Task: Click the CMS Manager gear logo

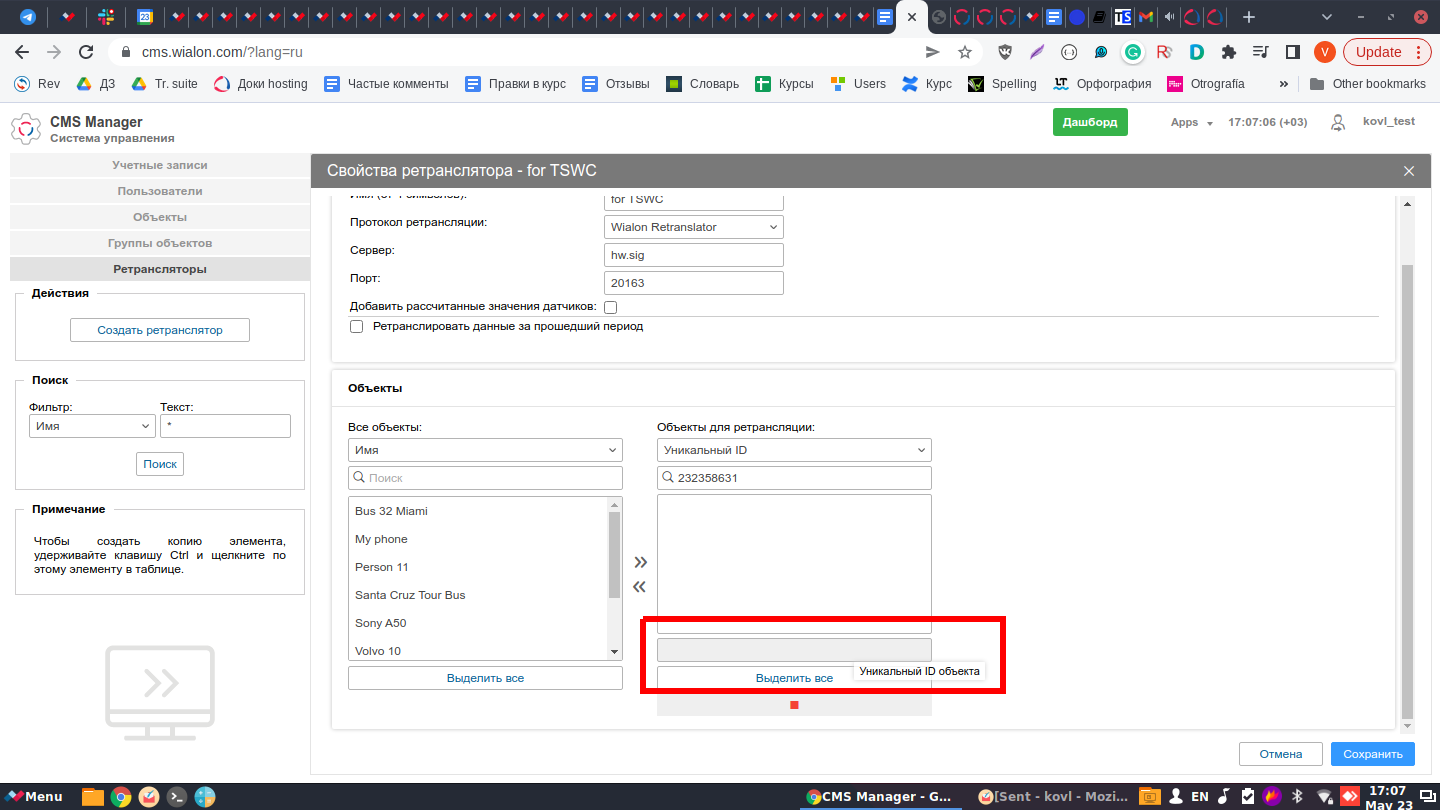Action: (26, 129)
